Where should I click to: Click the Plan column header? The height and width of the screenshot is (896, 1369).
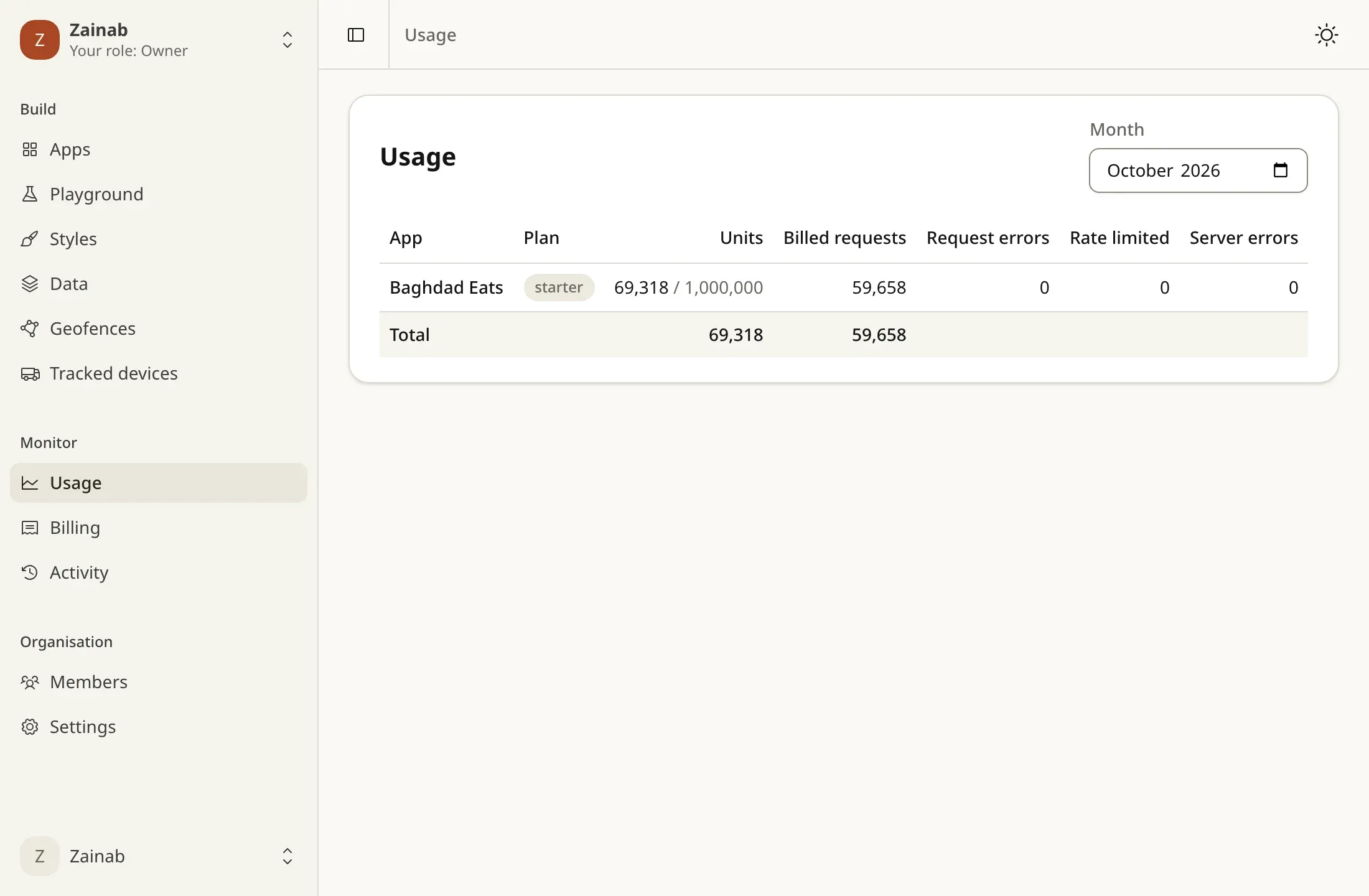tap(541, 238)
